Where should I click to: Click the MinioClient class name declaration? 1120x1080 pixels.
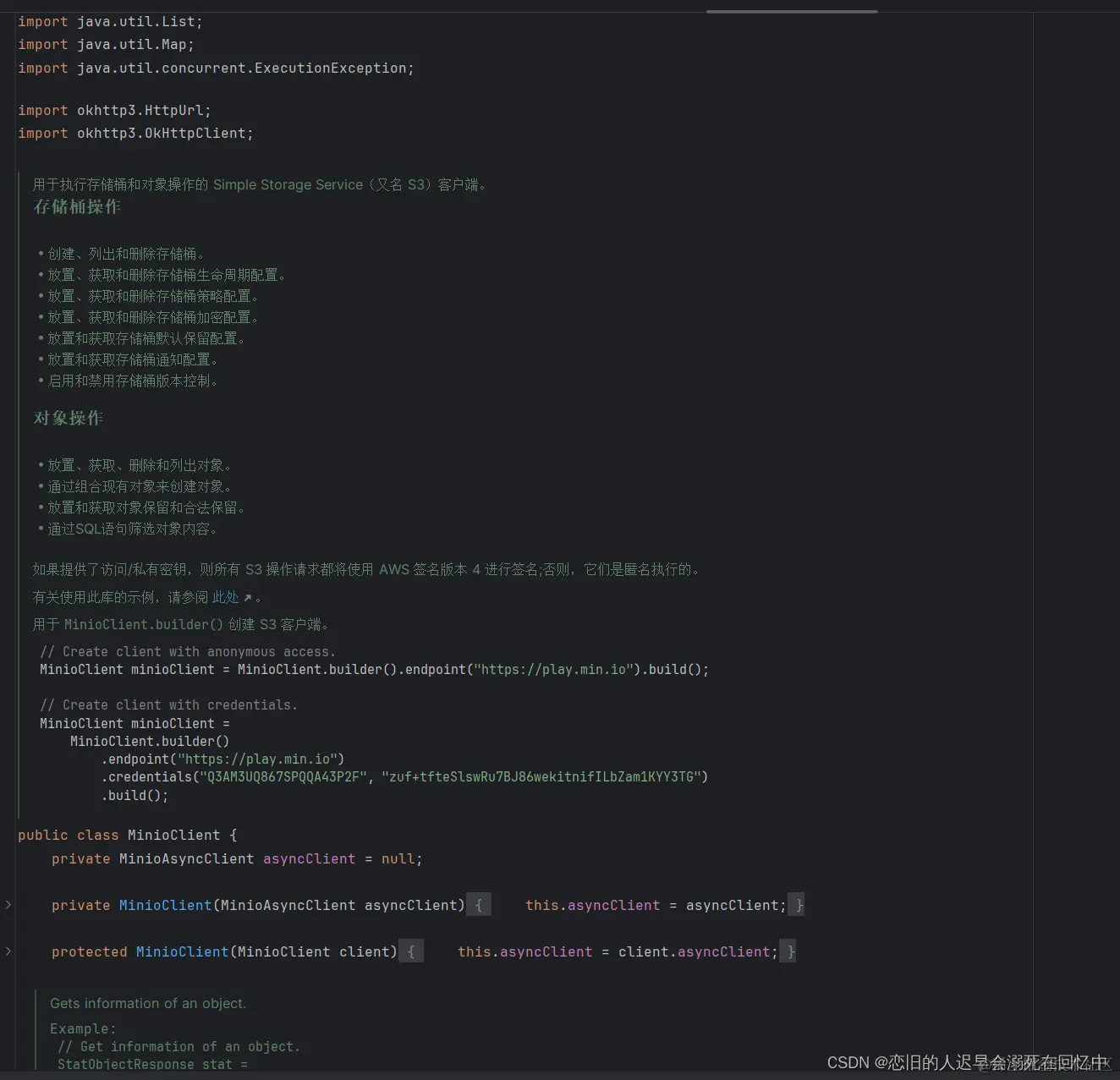tap(174, 835)
